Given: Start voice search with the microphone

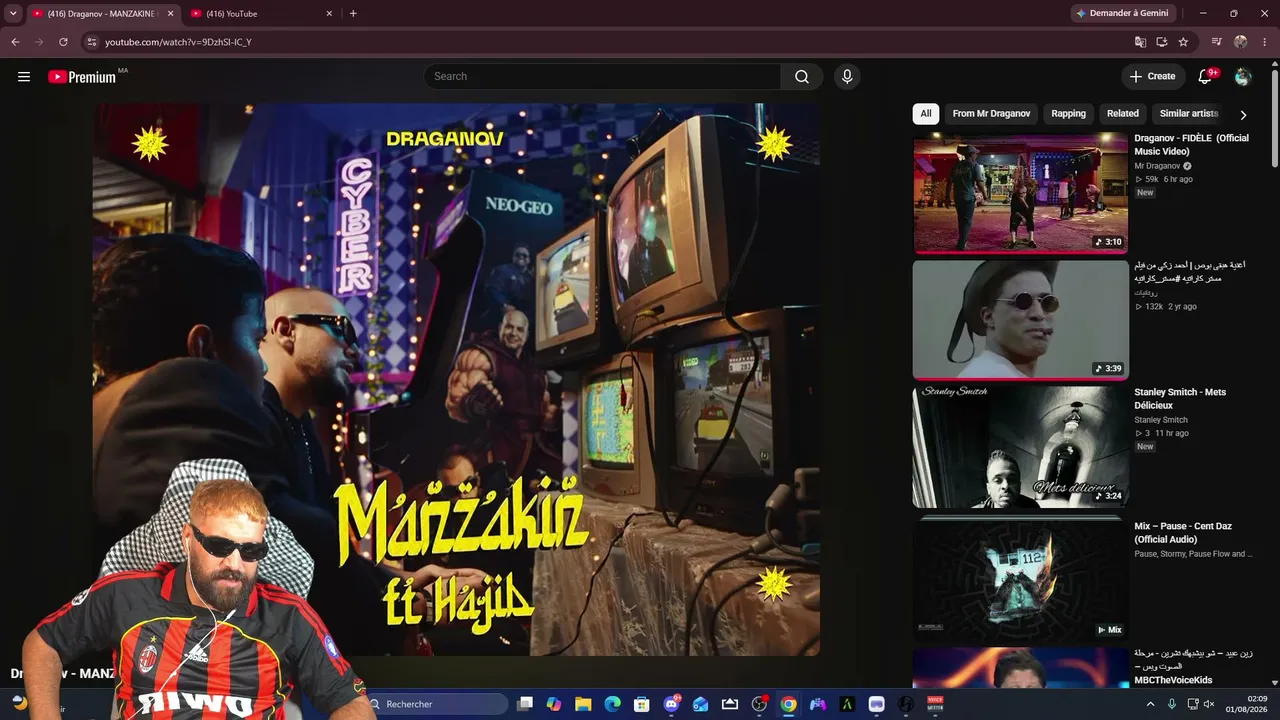Looking at the screenshot, I should (x=847, y=77).
